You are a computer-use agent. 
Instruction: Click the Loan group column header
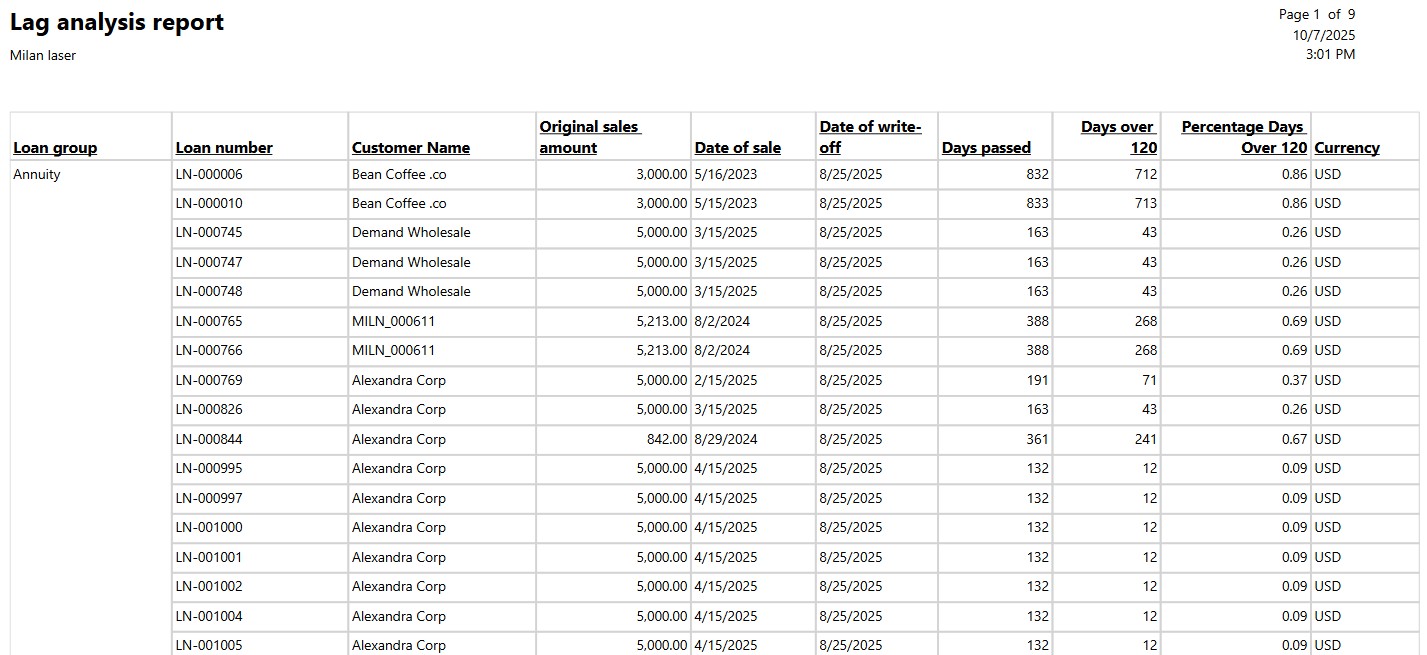point(55,148)
